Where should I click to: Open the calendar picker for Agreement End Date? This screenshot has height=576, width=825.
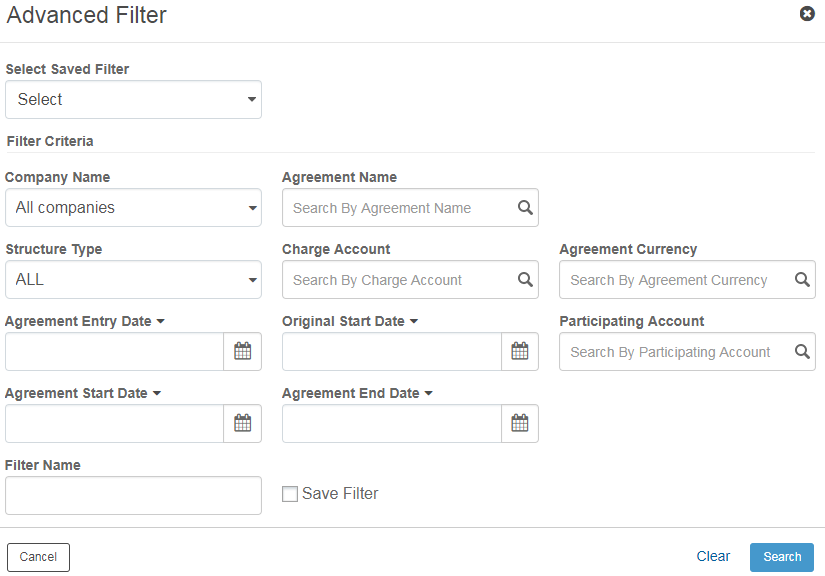pos(520,423)
